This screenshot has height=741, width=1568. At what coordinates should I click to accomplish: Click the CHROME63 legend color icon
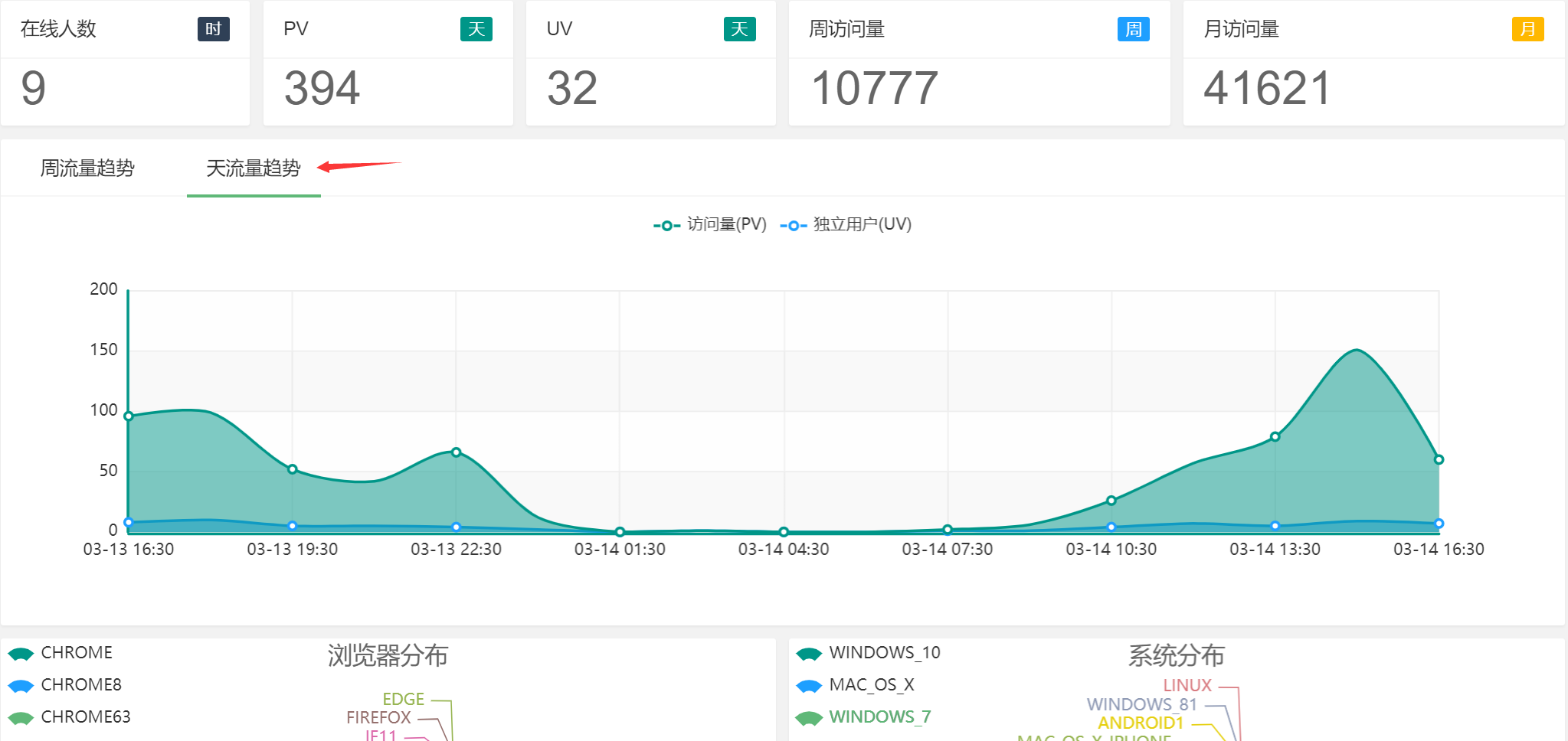(x=21, y=718)
